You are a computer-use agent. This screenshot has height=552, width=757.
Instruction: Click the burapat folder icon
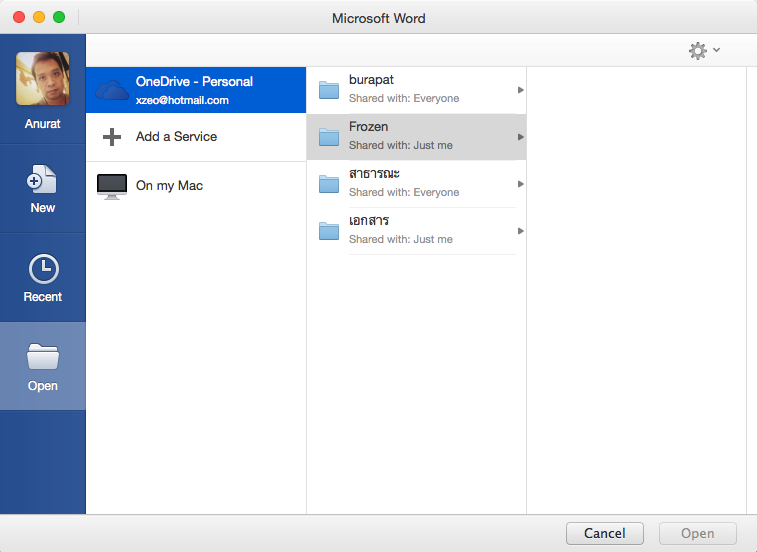tap(329, 90)
